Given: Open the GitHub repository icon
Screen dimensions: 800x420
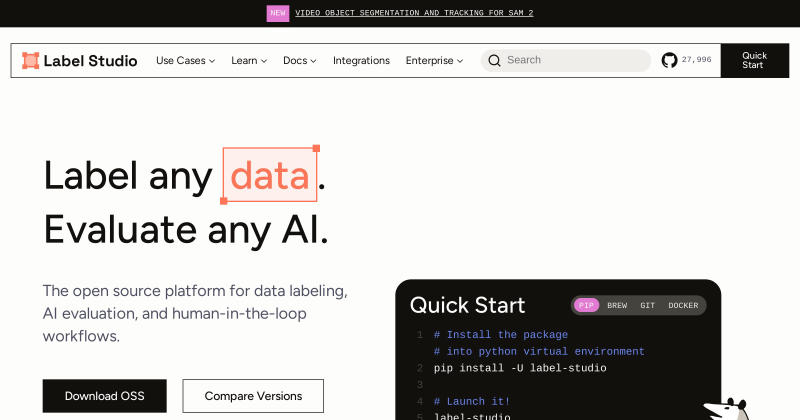Looking at the screenshot, I should click(x=669, y=60).
